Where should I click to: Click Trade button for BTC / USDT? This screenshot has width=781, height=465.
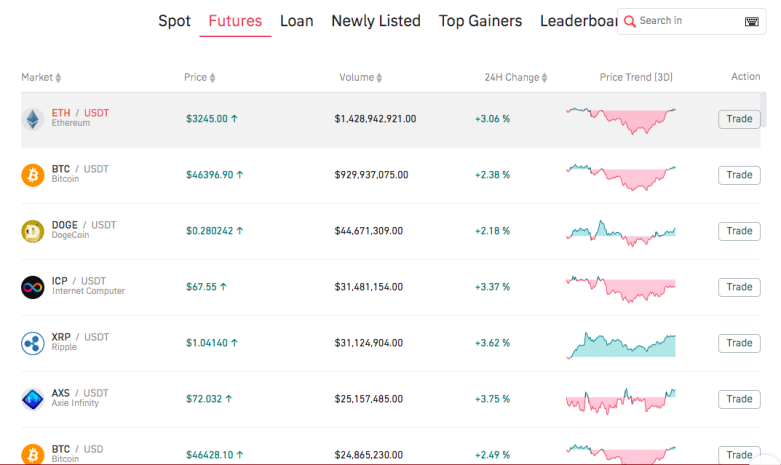pyautogui.click(x=739, y=175)
